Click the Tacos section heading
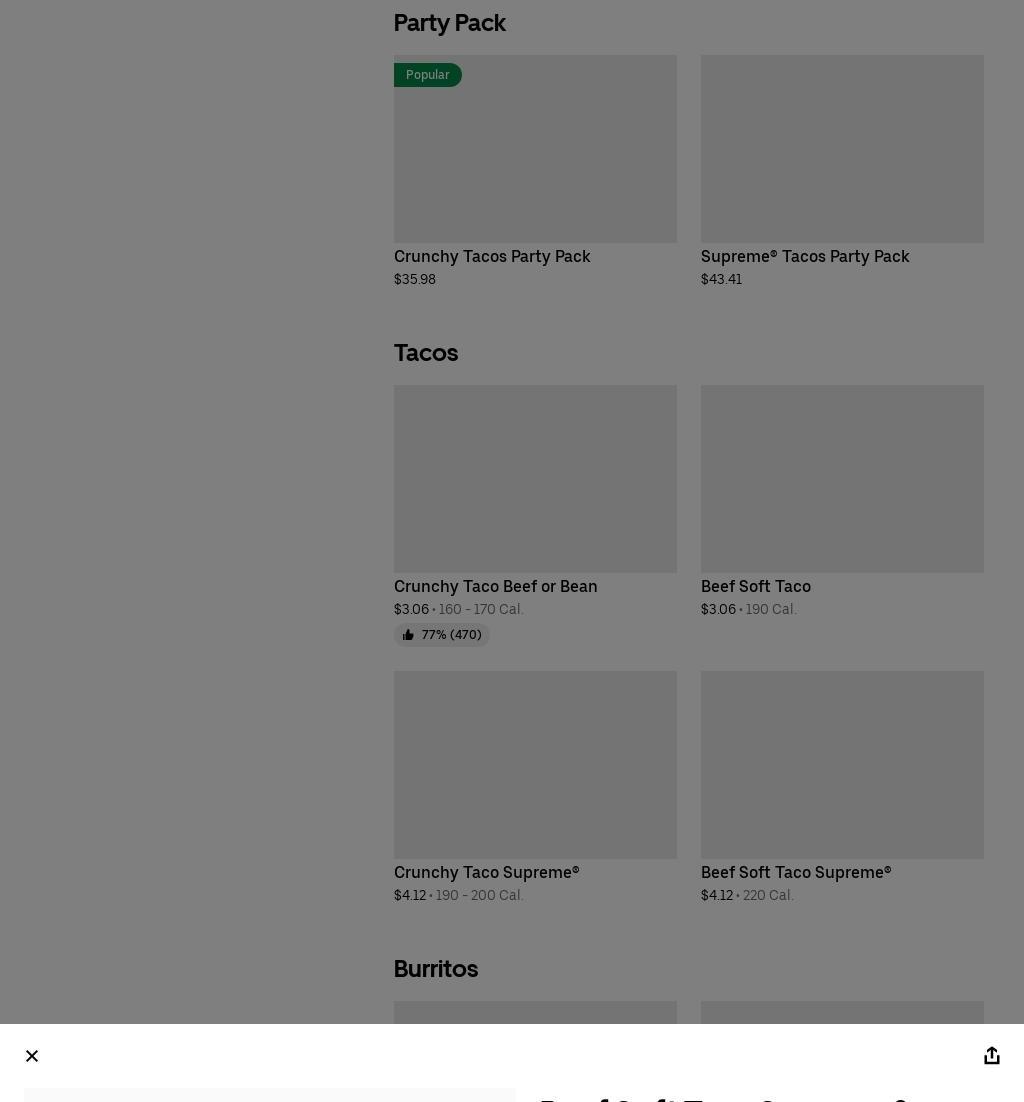This screenshot has width=1024, height=1102. pos(426,353)
